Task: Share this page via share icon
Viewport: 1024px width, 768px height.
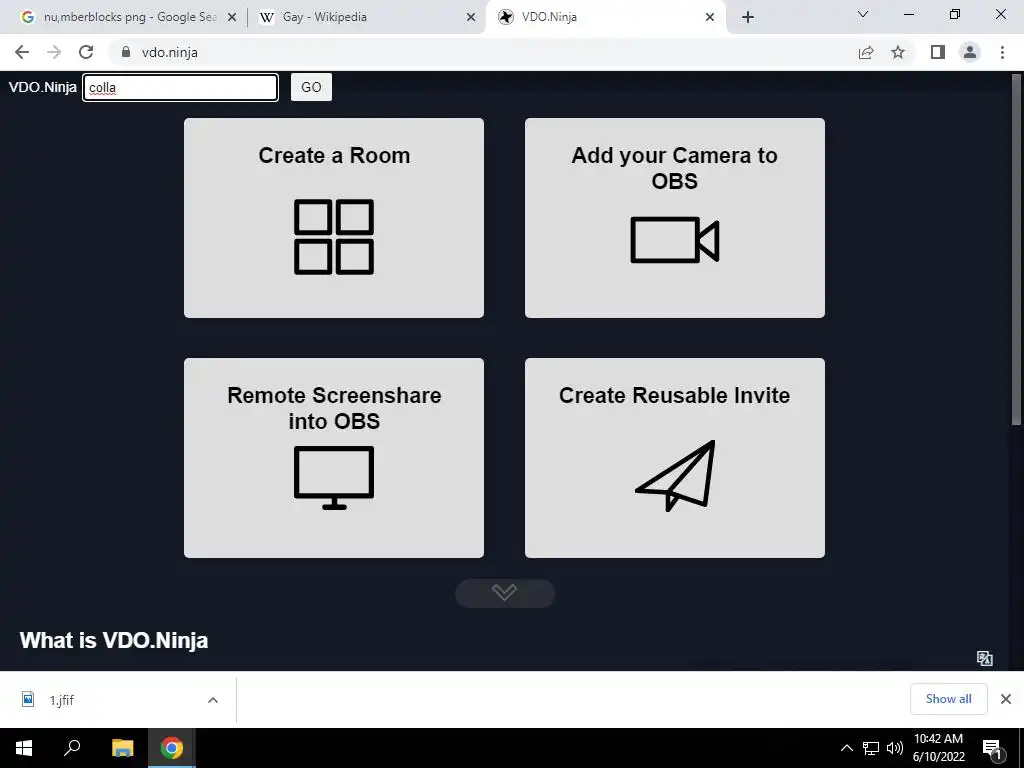Action: (866, 52)
